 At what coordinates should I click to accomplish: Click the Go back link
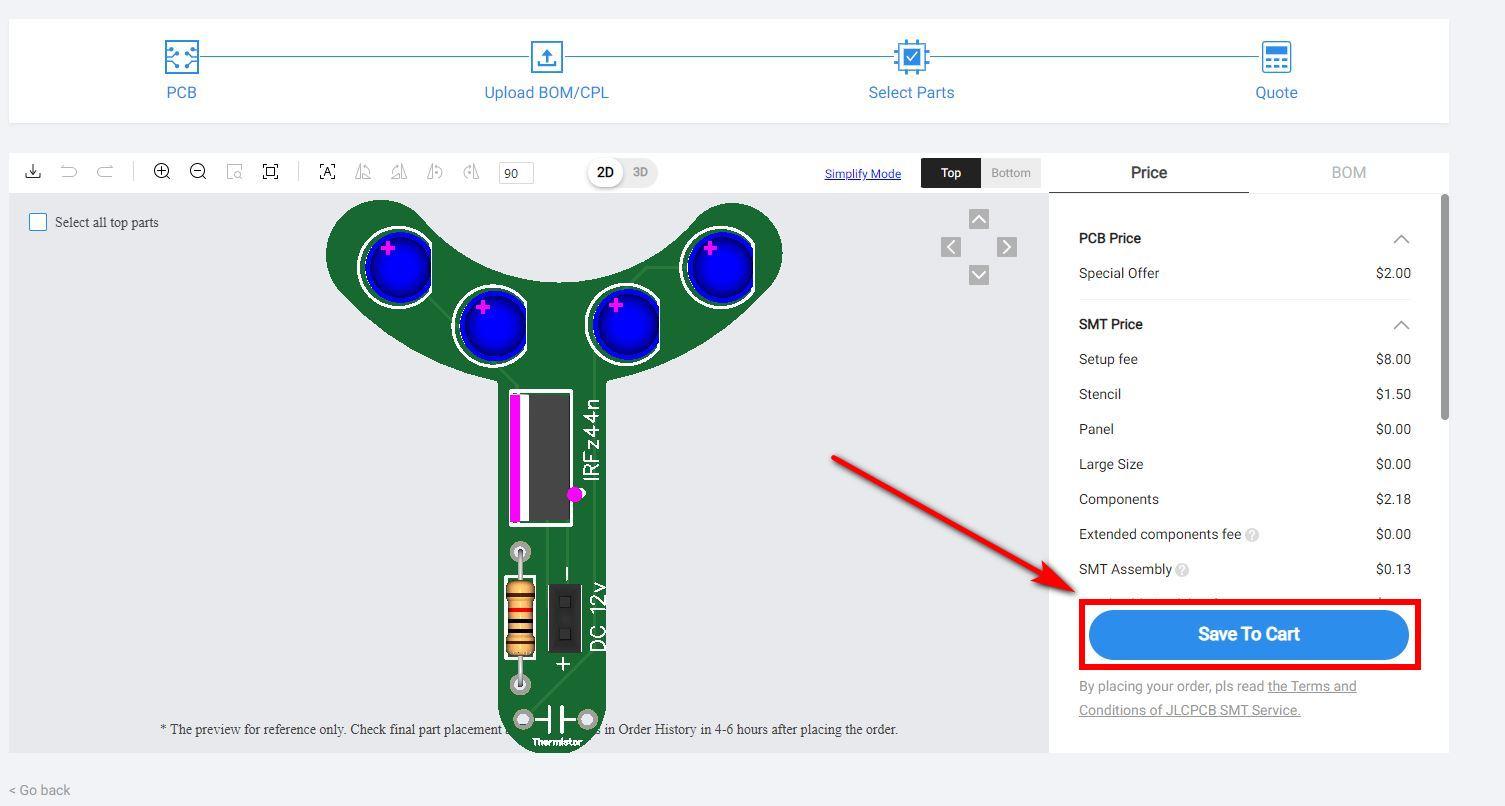point(40,790)
